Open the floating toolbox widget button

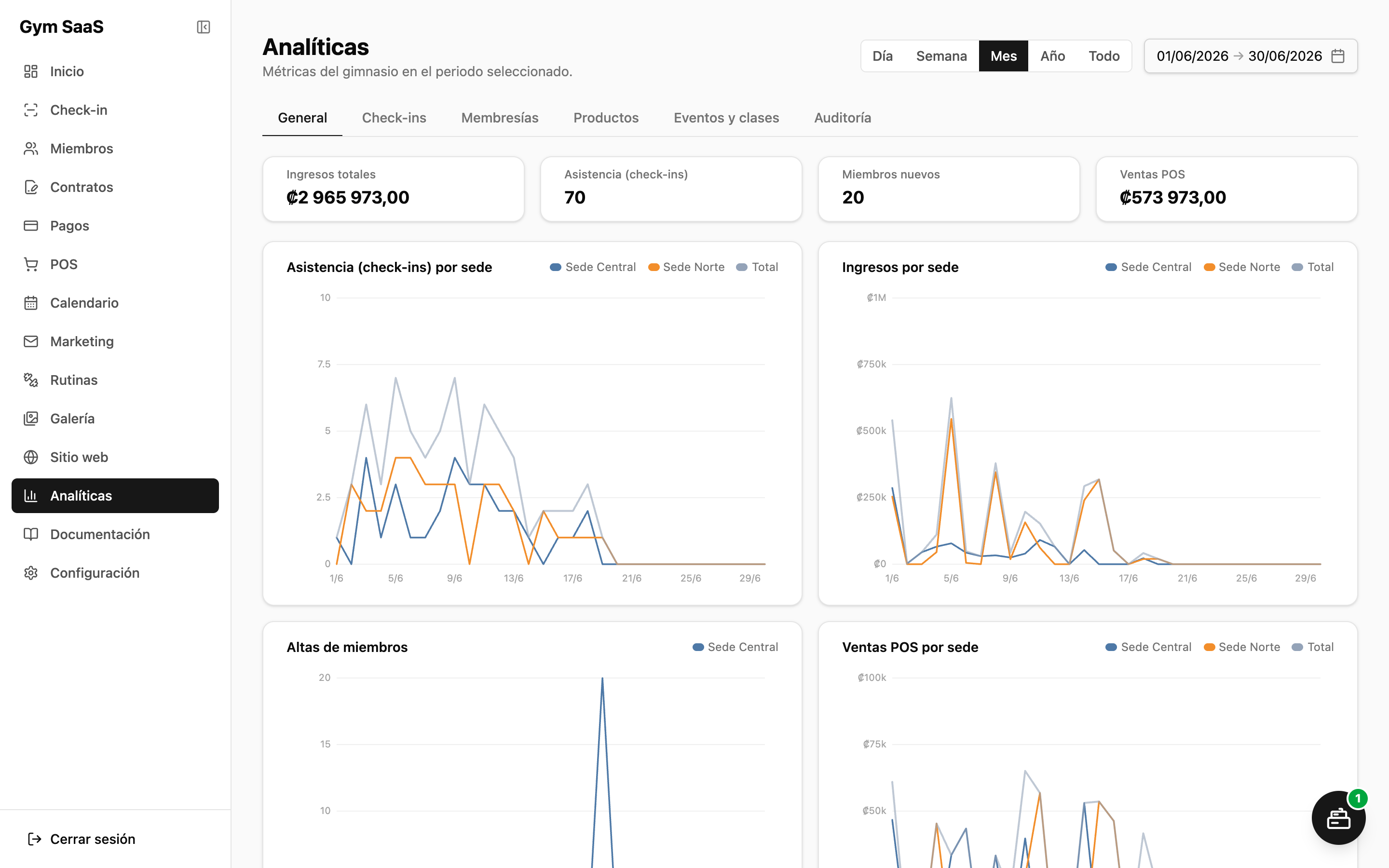[x=1338, y=818]
